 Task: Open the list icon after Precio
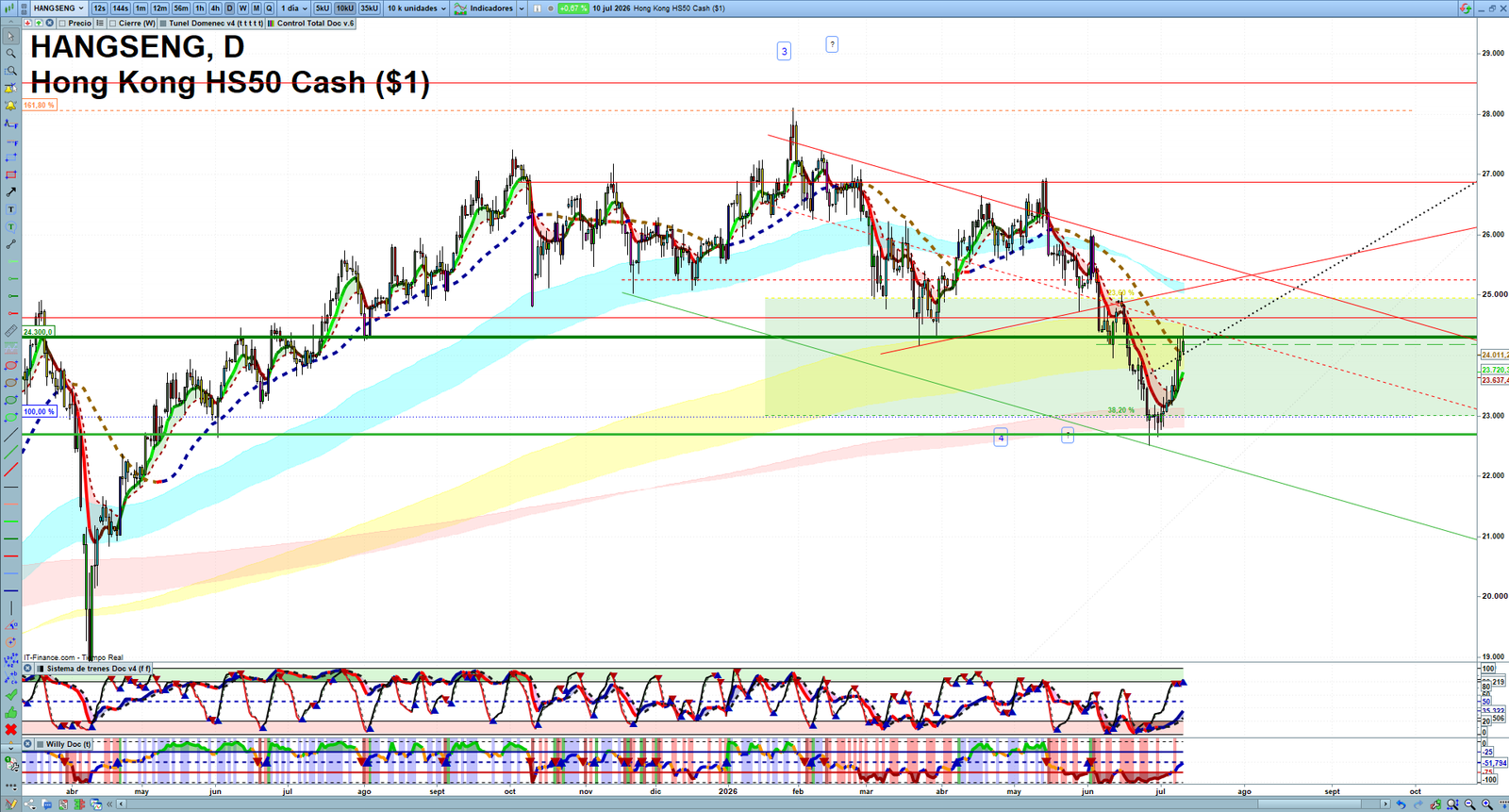pos(100,23)
